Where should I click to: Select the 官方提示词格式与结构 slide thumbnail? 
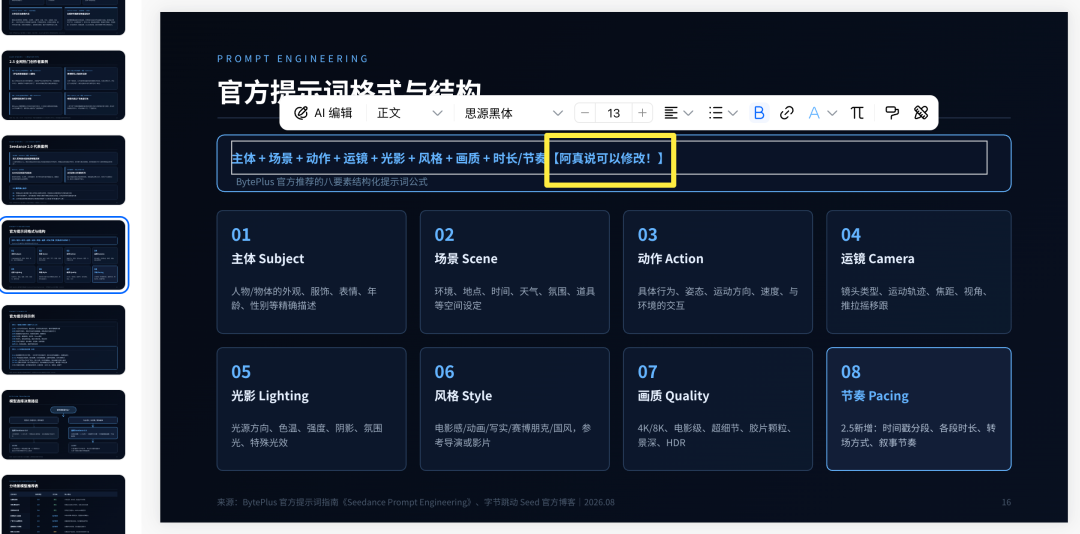click(64, 255)
